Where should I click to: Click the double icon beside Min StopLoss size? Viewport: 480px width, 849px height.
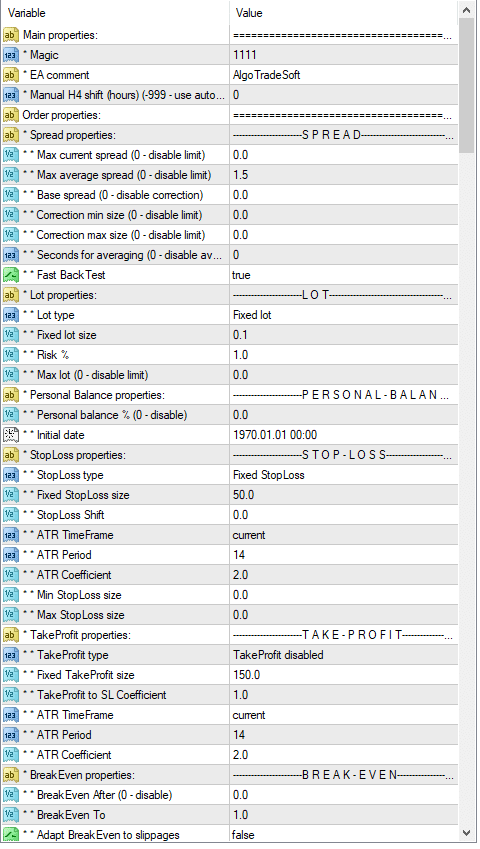click(x=11, y=595)
